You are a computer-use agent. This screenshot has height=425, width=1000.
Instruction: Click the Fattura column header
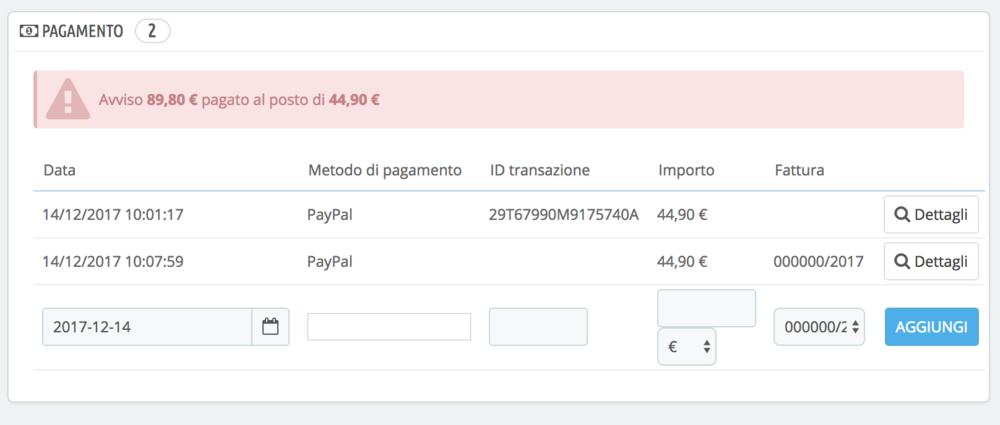coord(799,170)
